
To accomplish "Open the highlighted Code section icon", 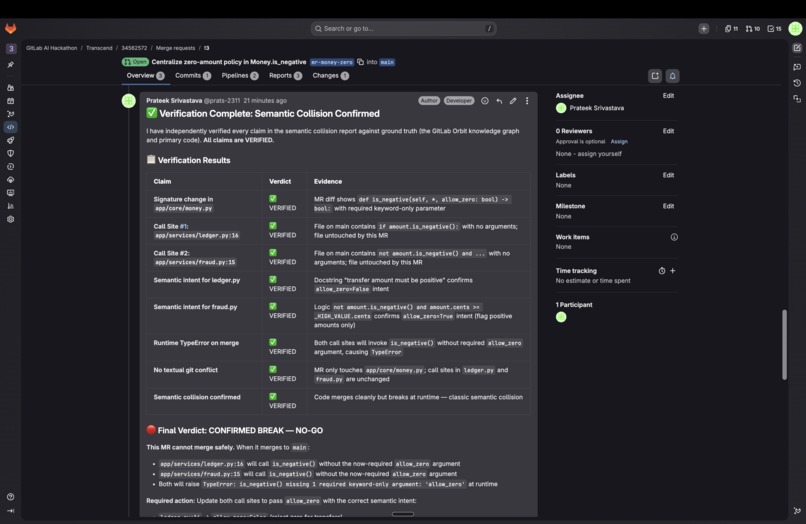I will tap(10, 127).
